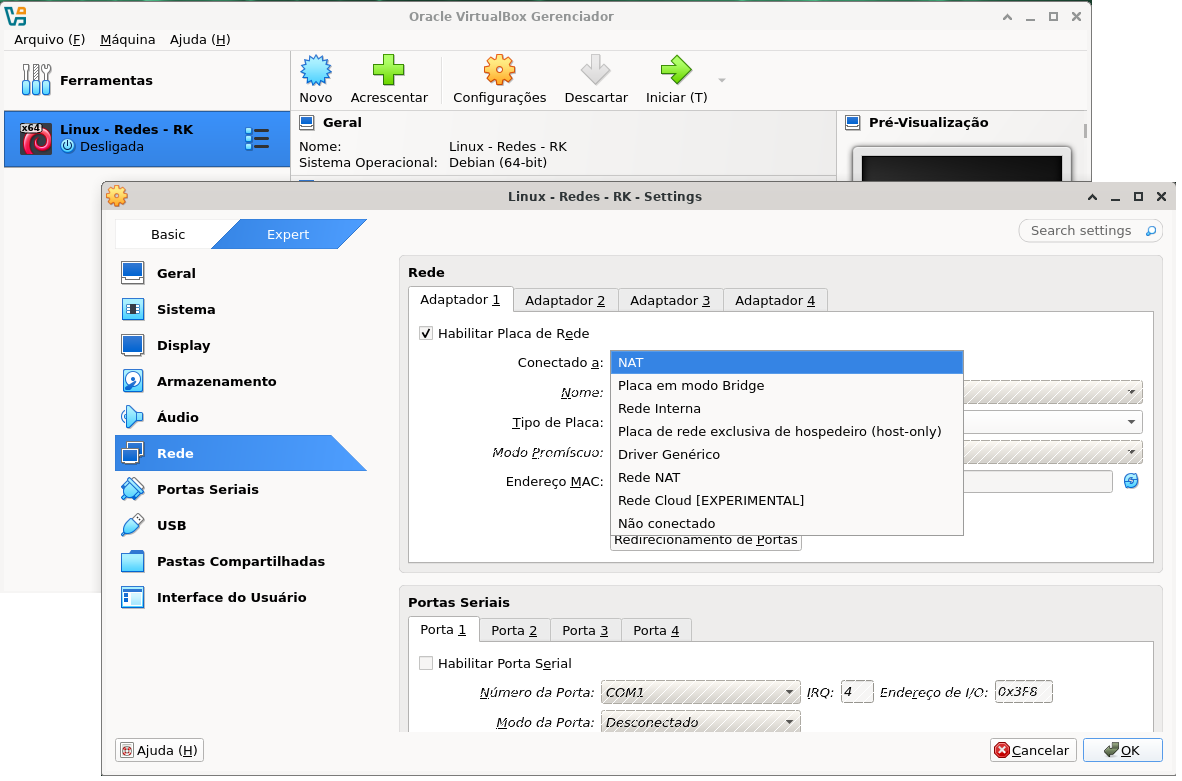1182x781 pixels.
Task: Toggle Habilitar Porta Serial checkbox
Action: pos(426,663)
